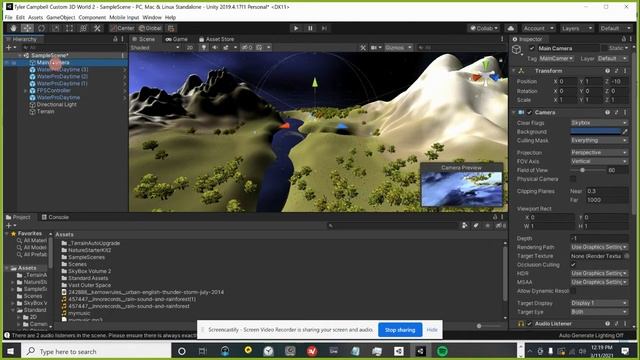Select WaterProDaytime (3) object
Viewport: 640px width, 360px height.
[62, 69]
